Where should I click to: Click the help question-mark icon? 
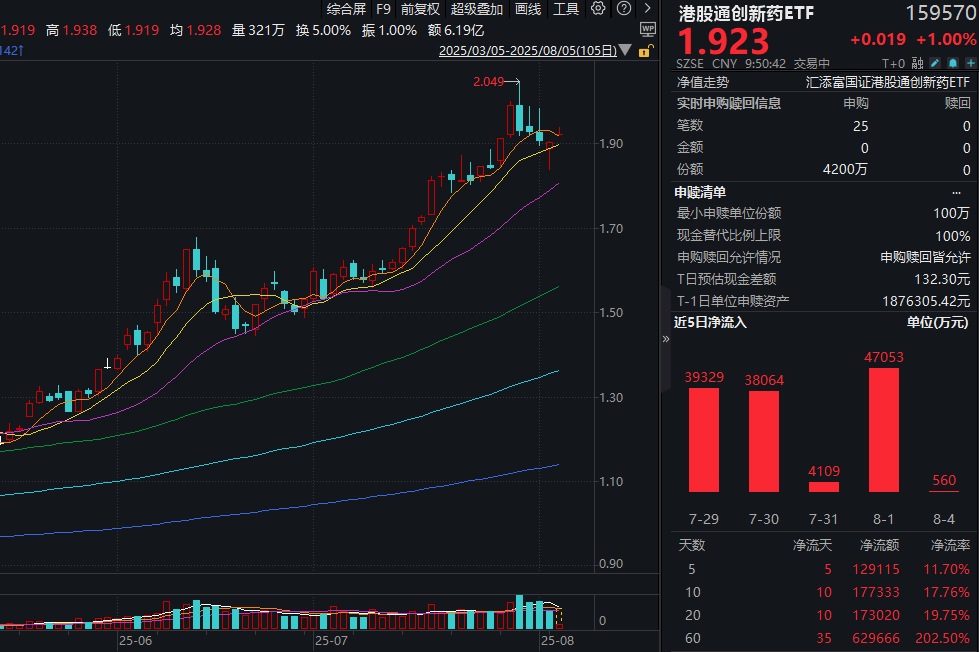624,8
